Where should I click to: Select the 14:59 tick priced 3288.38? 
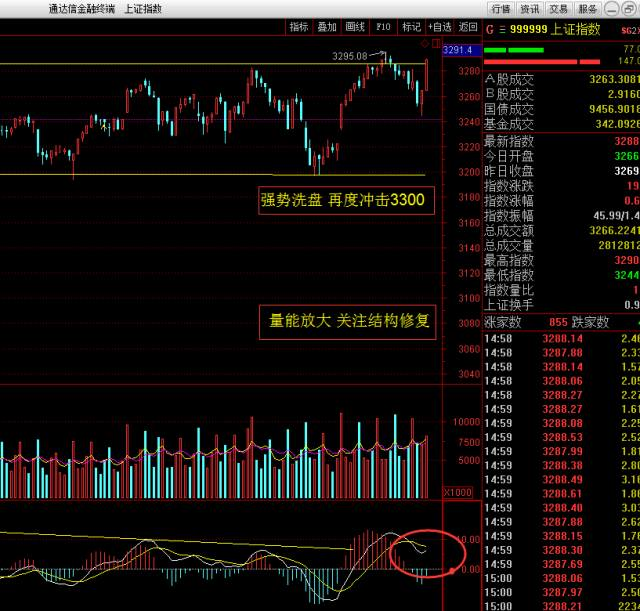point(562,465)
